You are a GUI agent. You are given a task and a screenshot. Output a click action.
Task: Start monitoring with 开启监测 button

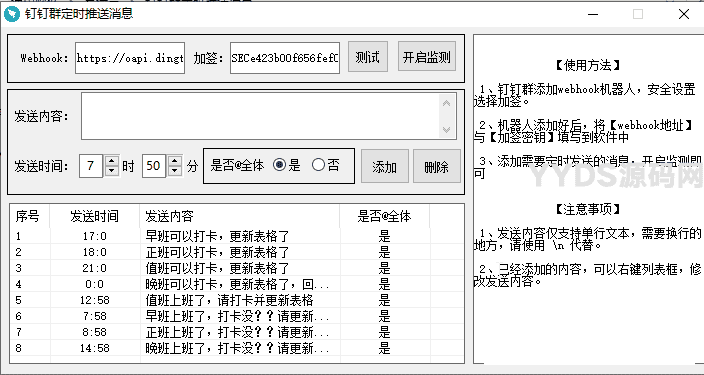pyautogui.click(x=427, y=57)
